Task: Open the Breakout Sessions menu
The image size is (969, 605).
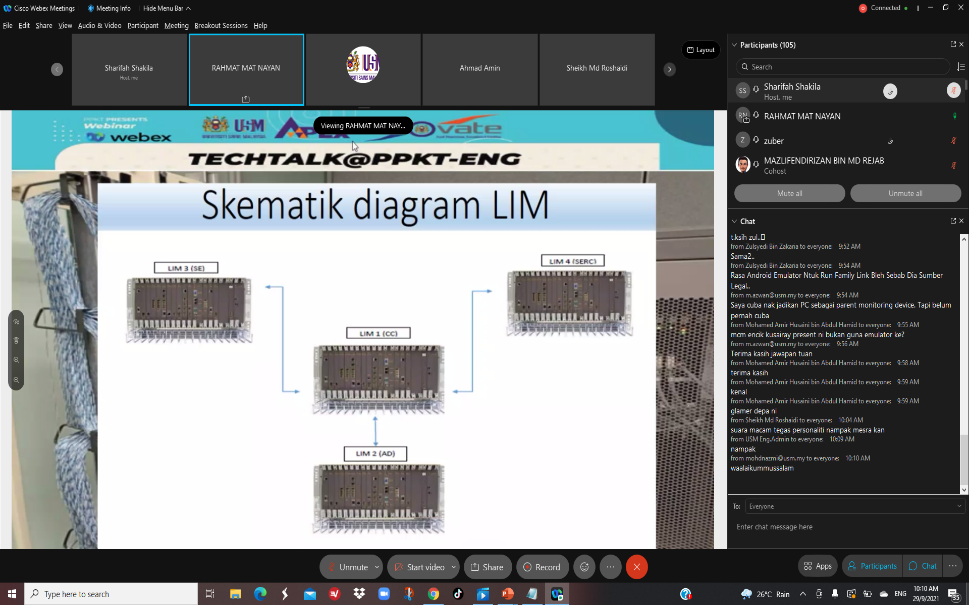Action: click(220, 25)
